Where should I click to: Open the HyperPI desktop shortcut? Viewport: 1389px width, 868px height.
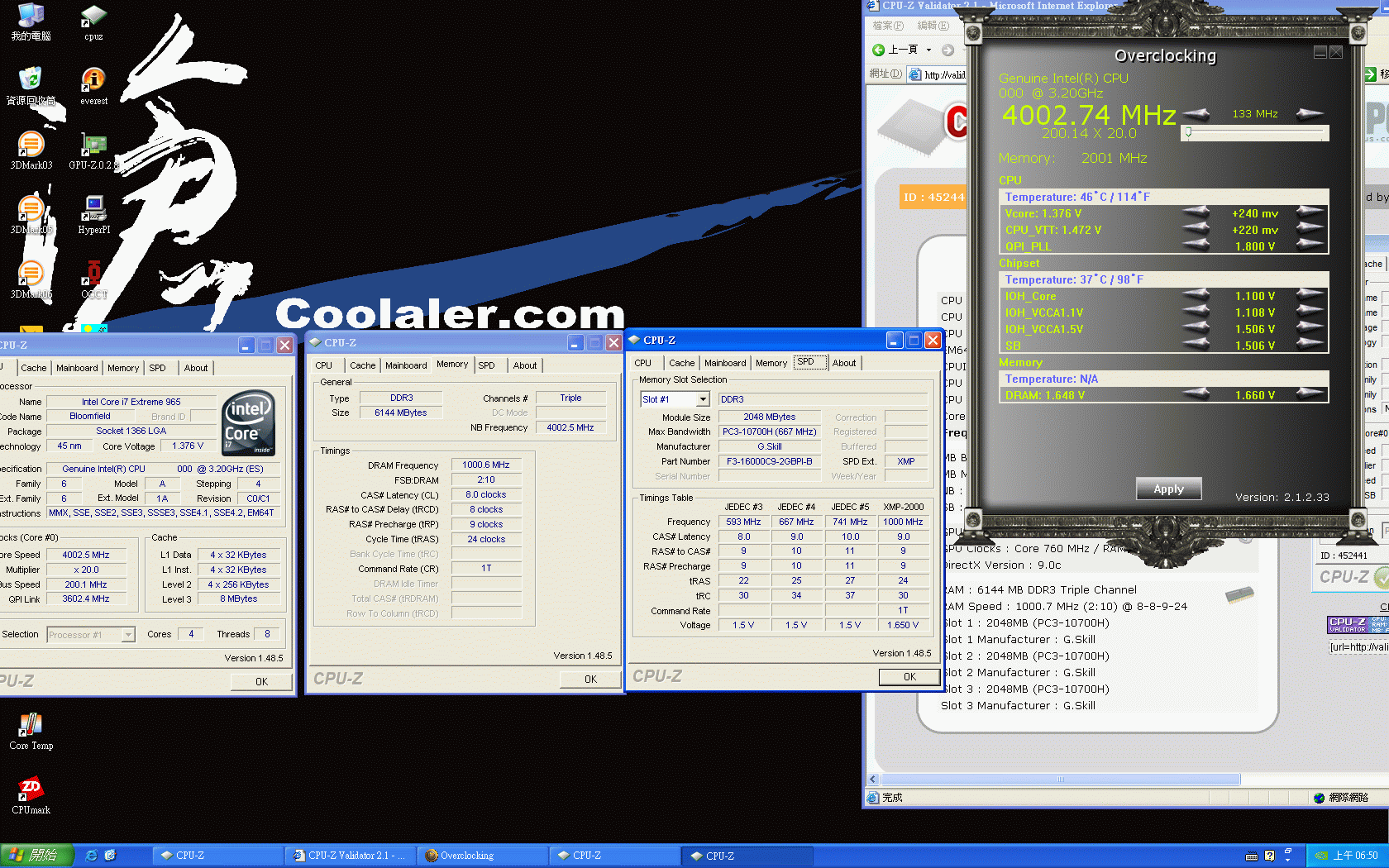(x=93, y=215)
